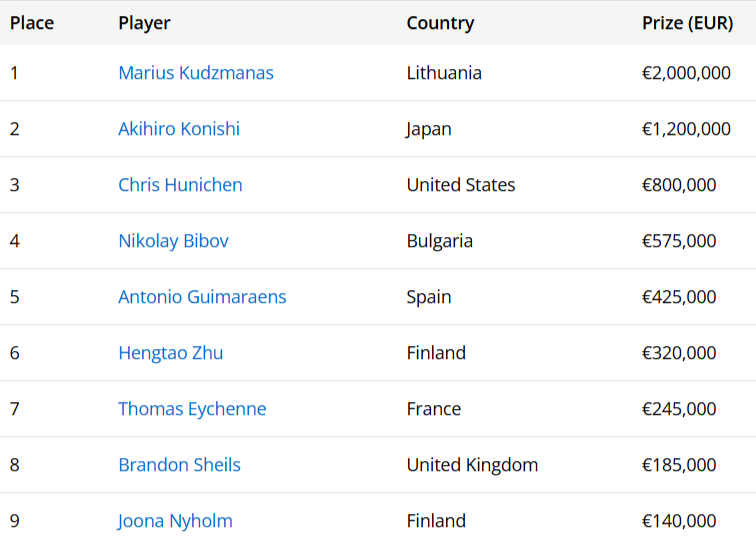Click the Thomas Eychenne link
Screen dimensions: 756x542
tap(192, 409)
